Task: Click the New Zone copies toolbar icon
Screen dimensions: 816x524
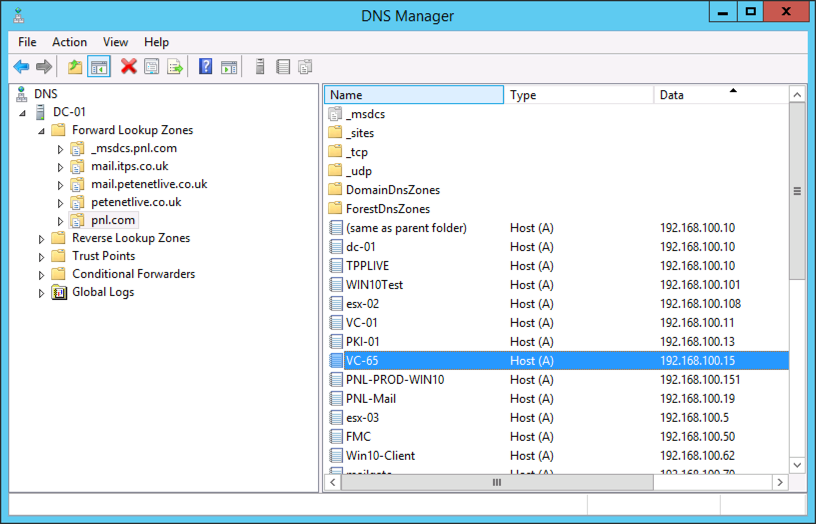Action: [x=305, y=67]
